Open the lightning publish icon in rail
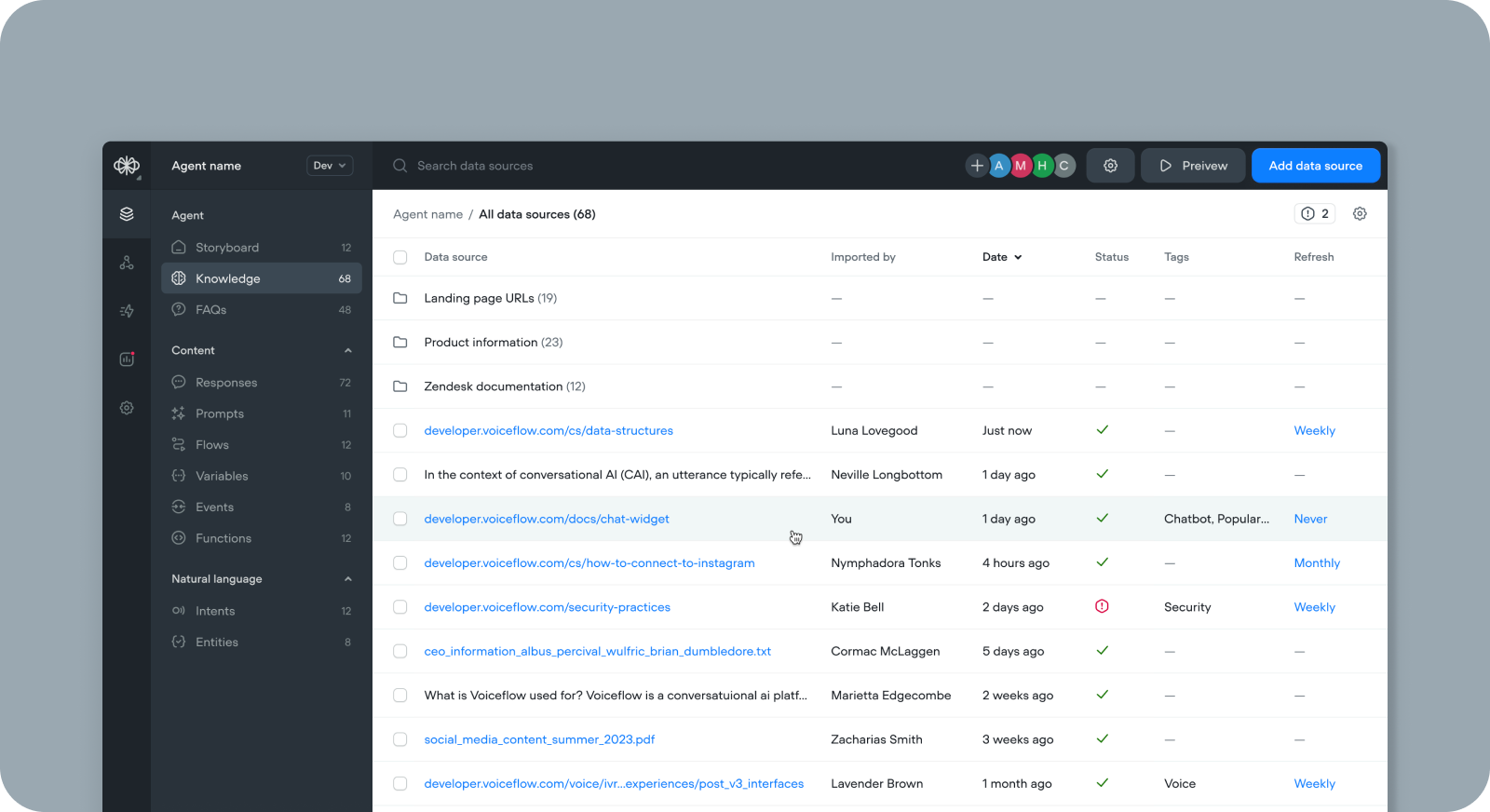Image resolution: width=1490 pixels, height=812 pixels. tap(127, 311)
